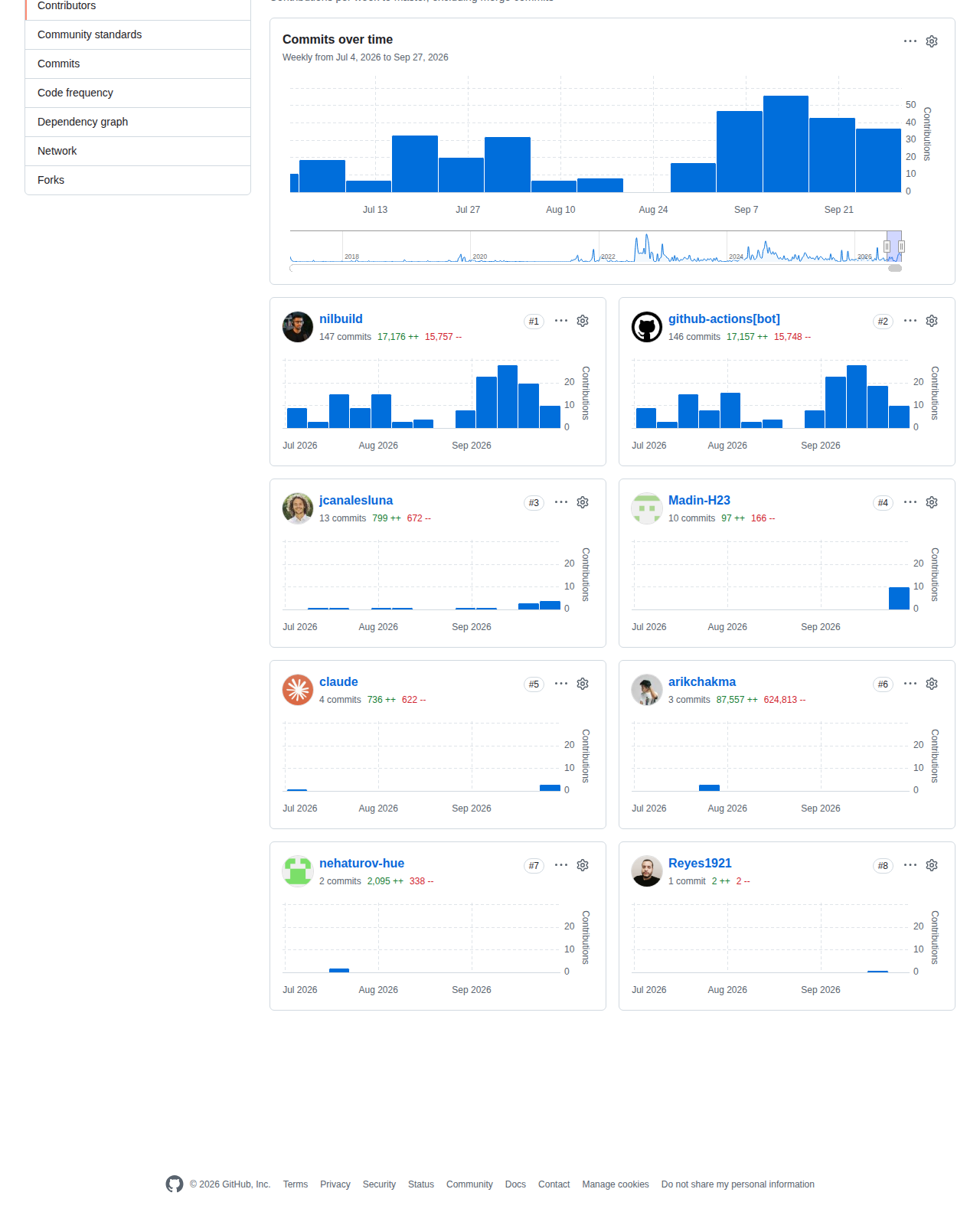
Task: Click gear icon on github-actions[bot] card
Action: coord(932,321)
